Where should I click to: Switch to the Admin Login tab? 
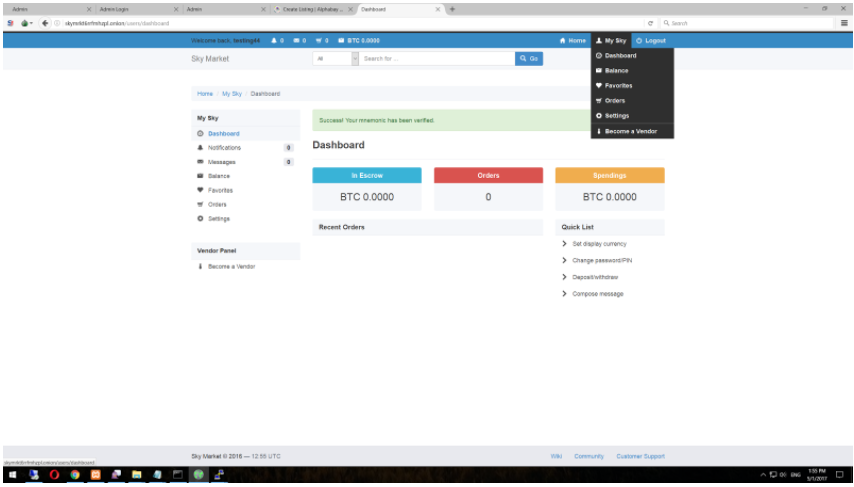(x=139, y=9)
